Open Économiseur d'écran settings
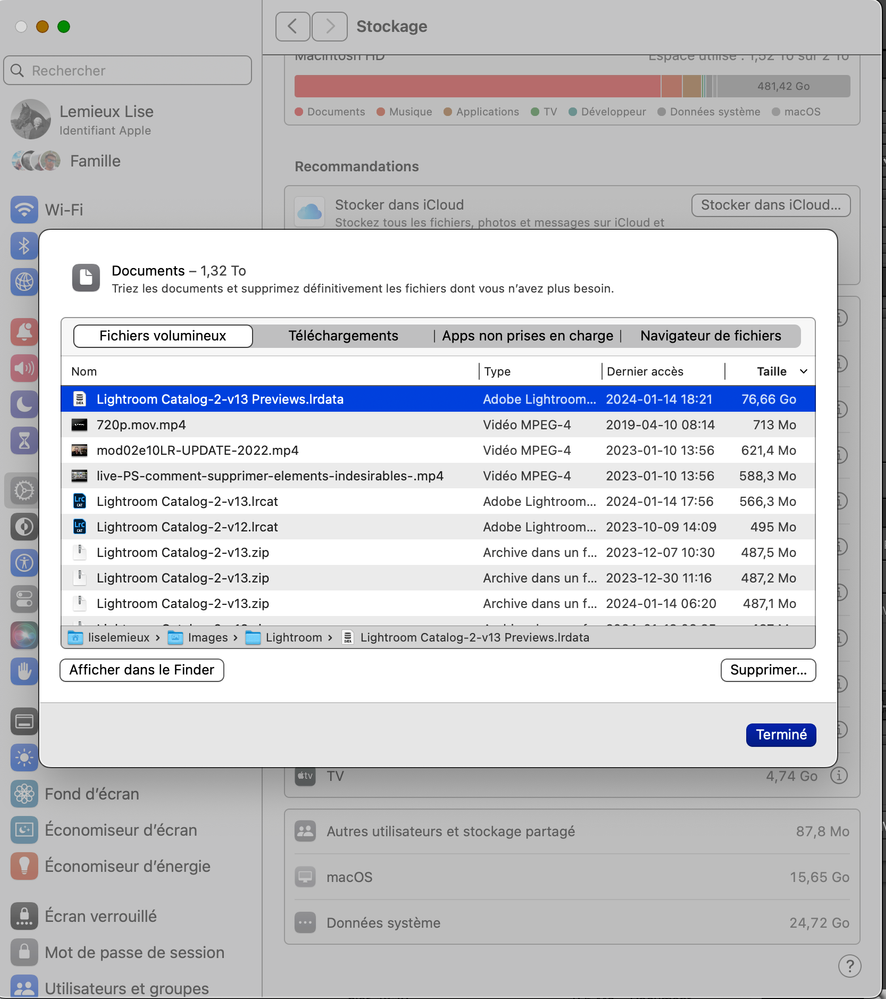 click(x=104, y=830)
